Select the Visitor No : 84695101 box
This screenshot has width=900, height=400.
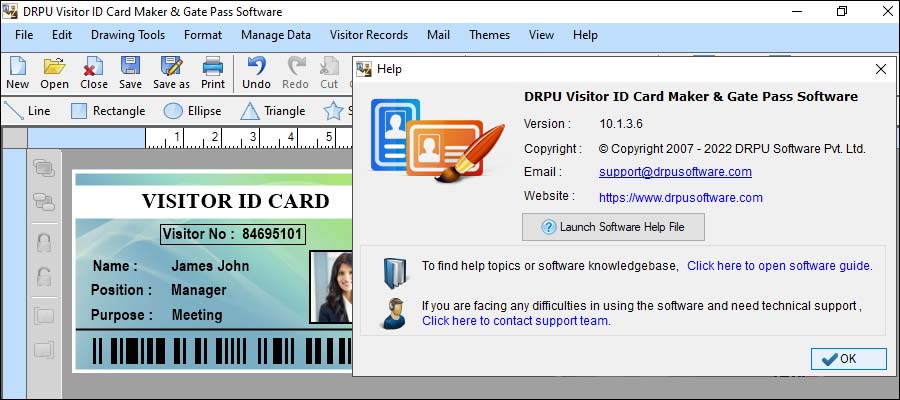pyautogui.click(x=232, y=234)
